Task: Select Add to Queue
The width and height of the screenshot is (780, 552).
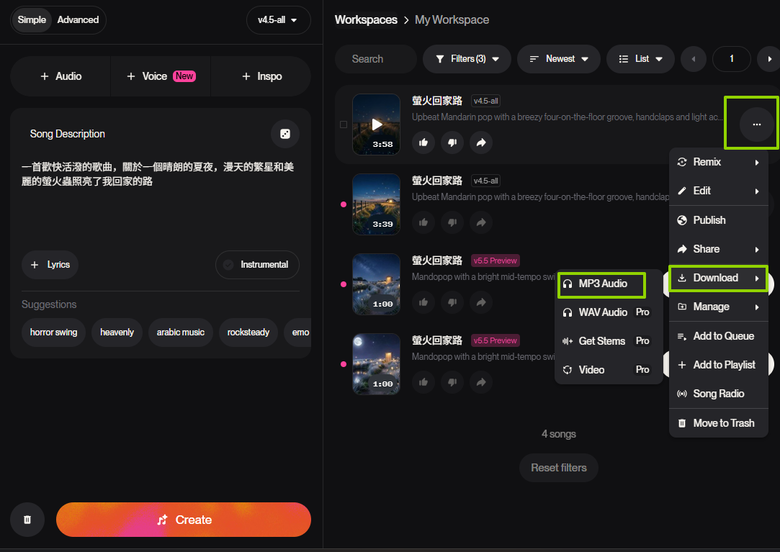Action: pos(718,336)
